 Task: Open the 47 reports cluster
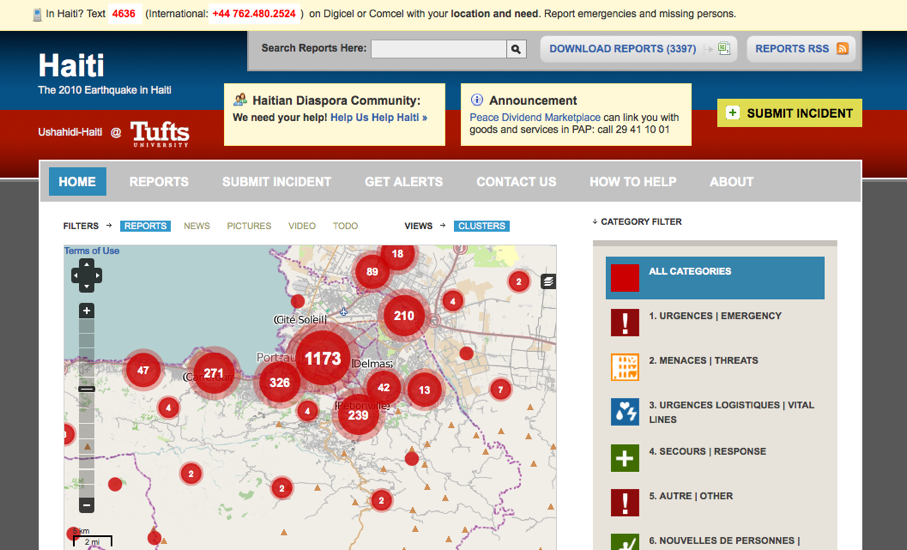click(x=143, y=370)
